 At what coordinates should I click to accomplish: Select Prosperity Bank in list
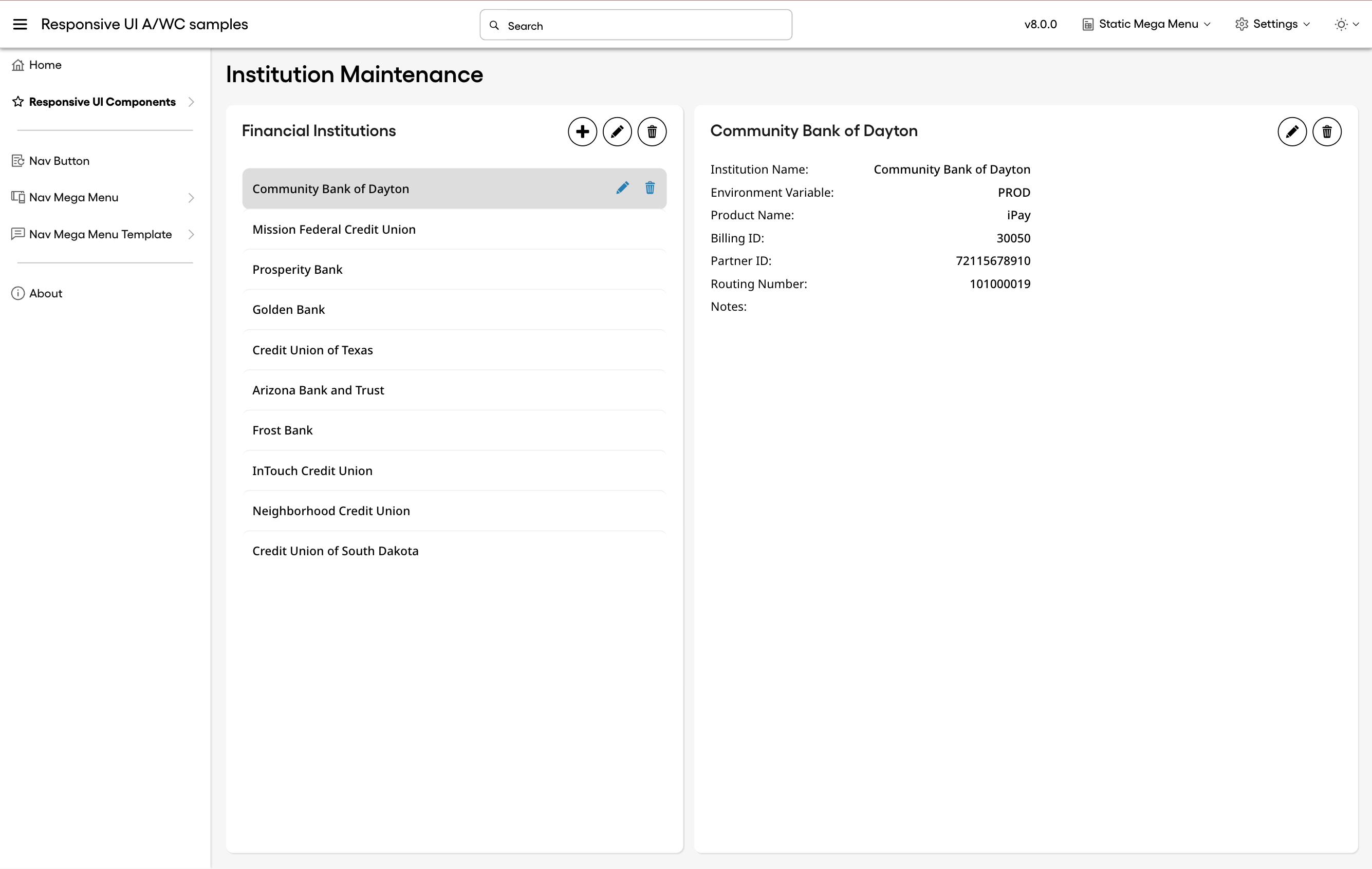298,269
